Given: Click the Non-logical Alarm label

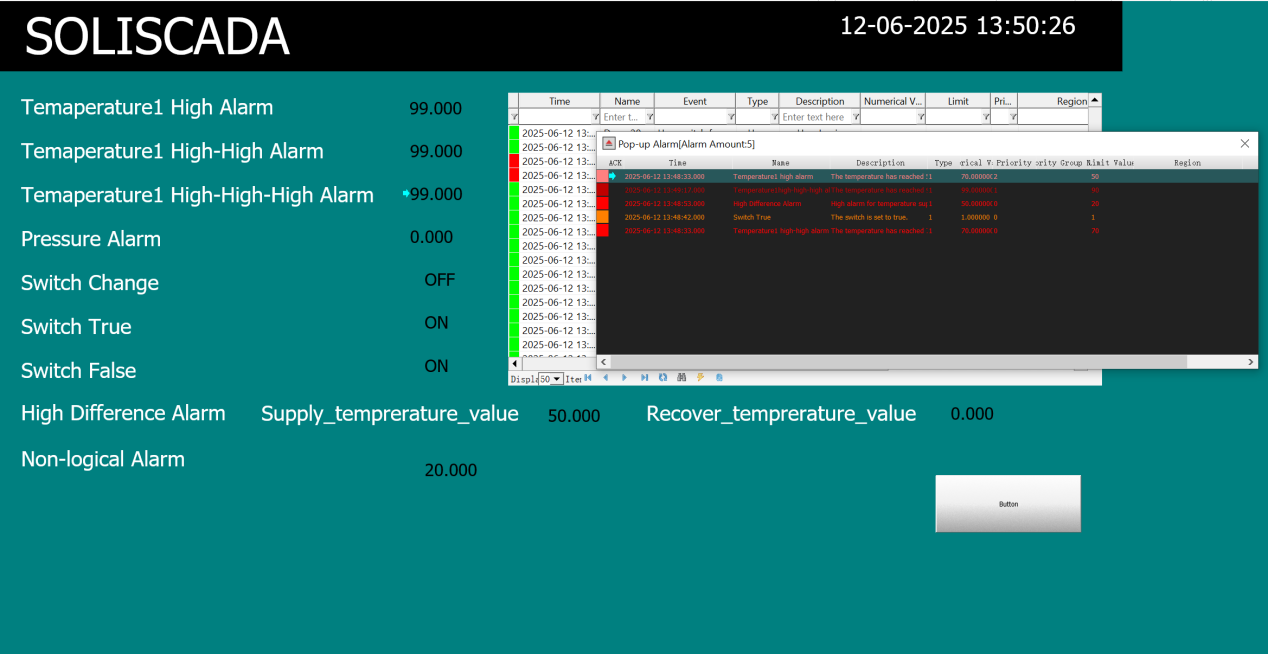Looking at the screenshot, I should click(103, 459).
